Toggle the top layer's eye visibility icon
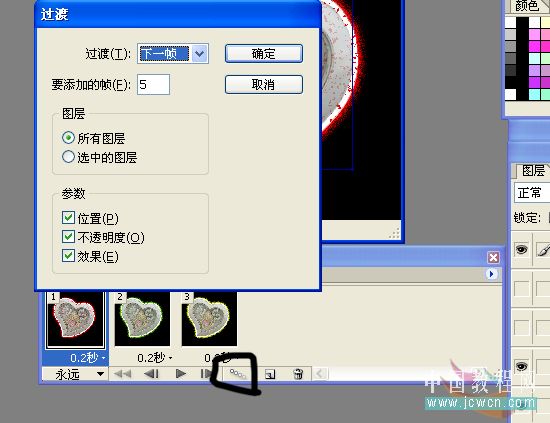This screenshot has height=423, width=550. [x=522, y=250]
